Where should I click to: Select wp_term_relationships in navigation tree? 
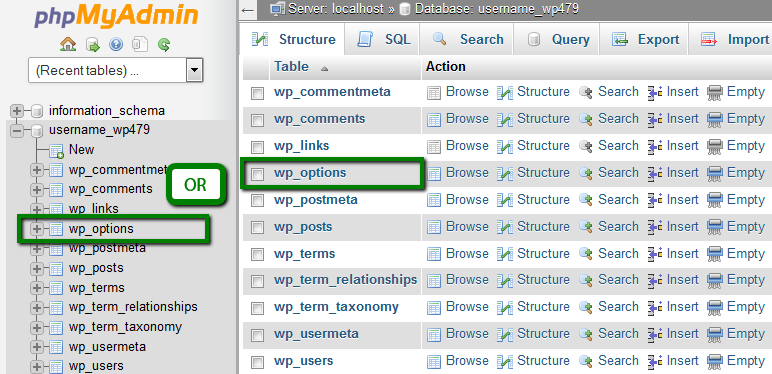coord(133,307)
